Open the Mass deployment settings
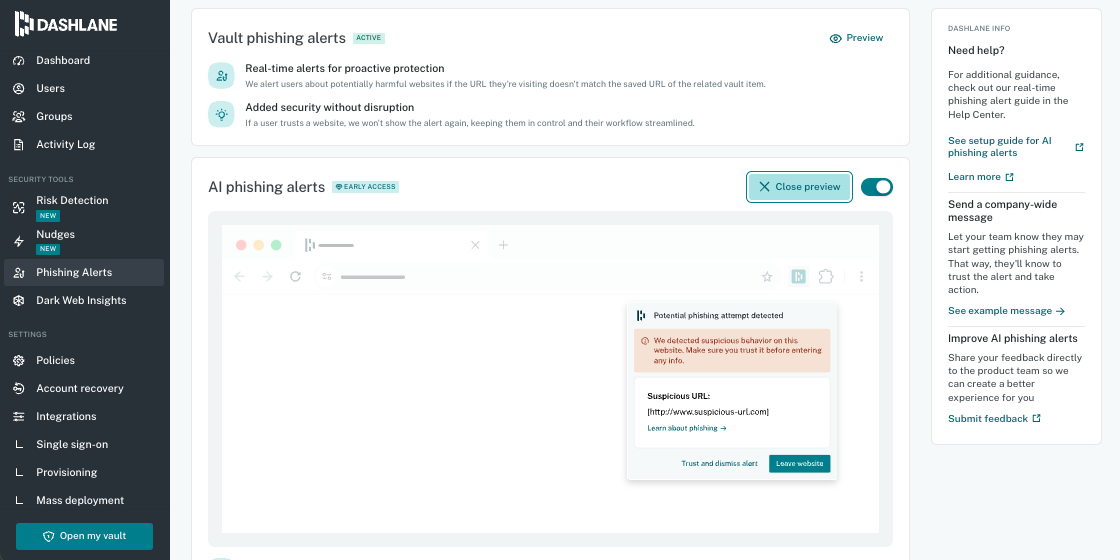This screenshot has width=1120, height=560. coord(84,501)
